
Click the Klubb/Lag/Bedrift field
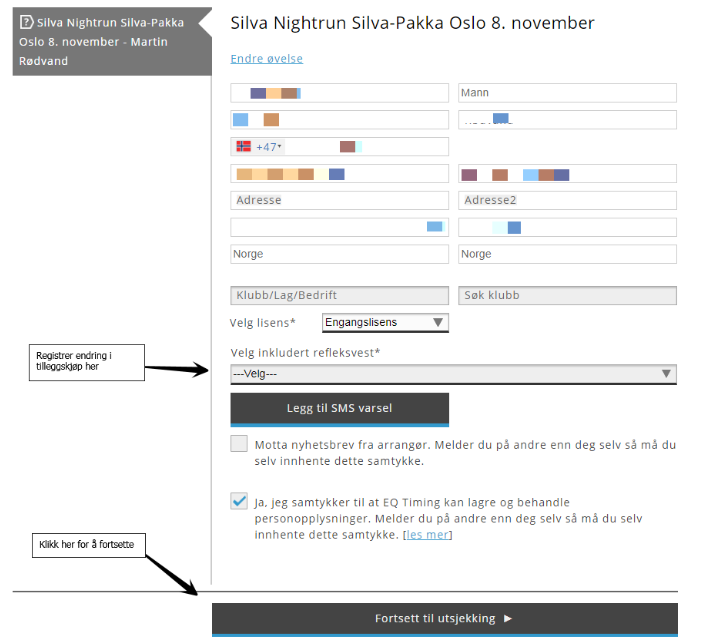coord(339,296)
